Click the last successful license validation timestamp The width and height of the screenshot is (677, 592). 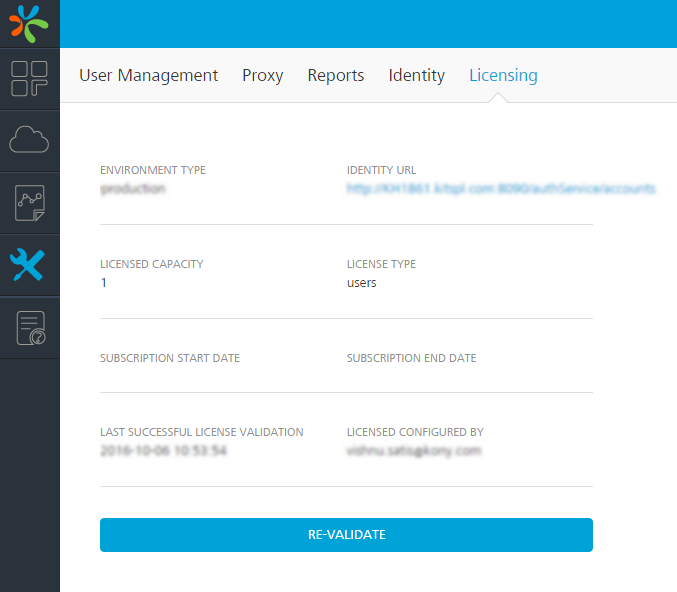pyautogui.click(x=163, y=451)
